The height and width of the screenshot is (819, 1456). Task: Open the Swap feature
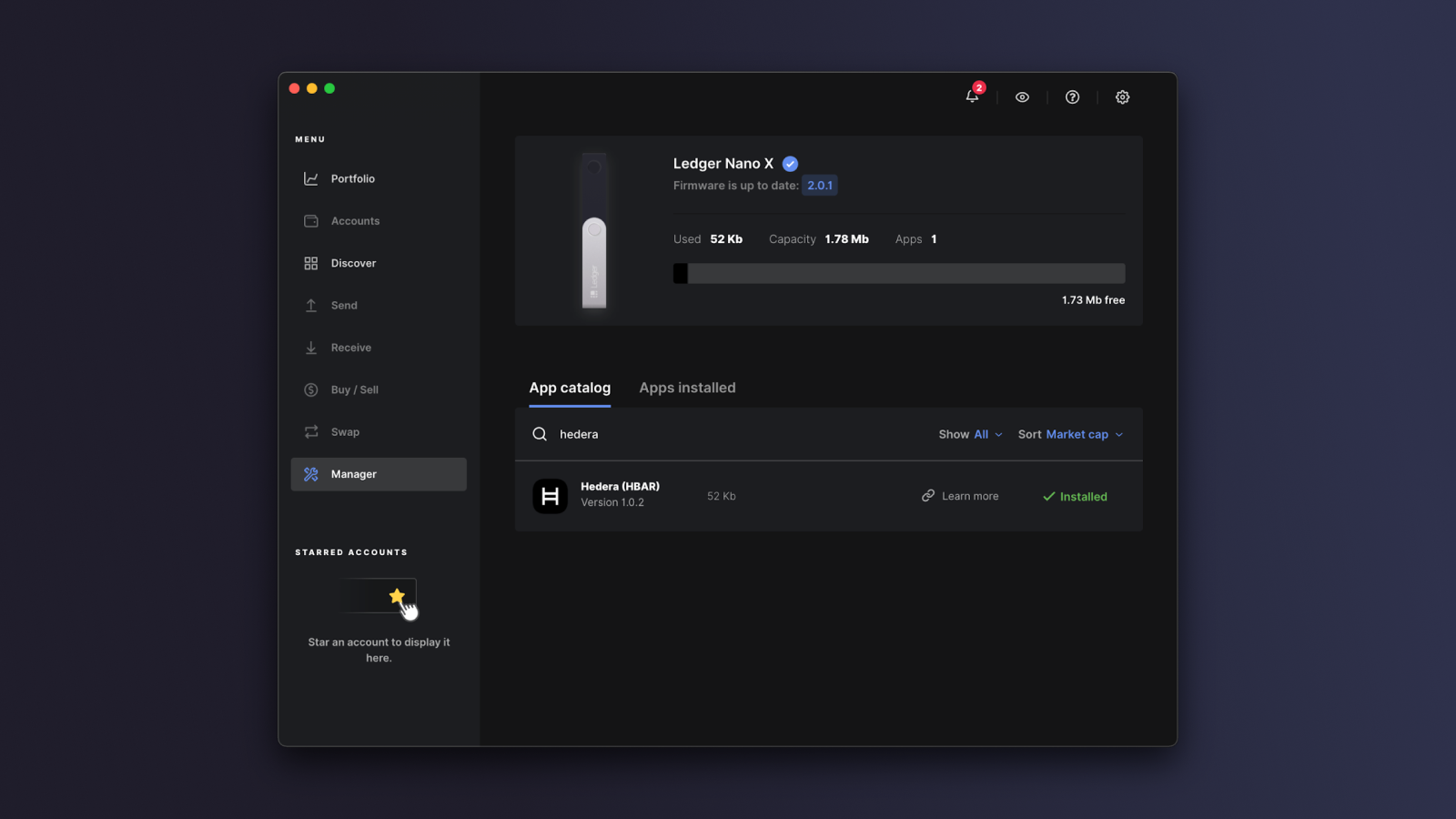tap(345, 431)
